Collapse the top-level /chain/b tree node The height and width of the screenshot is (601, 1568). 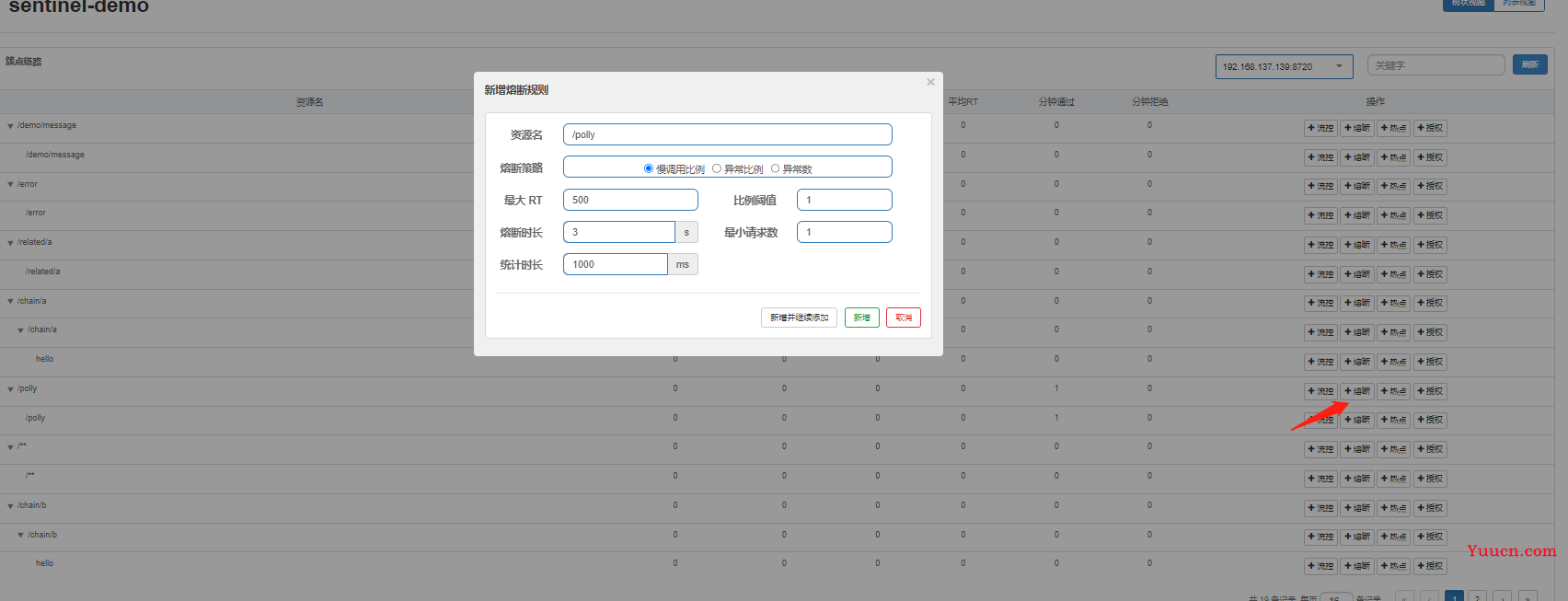pos(11,506)
